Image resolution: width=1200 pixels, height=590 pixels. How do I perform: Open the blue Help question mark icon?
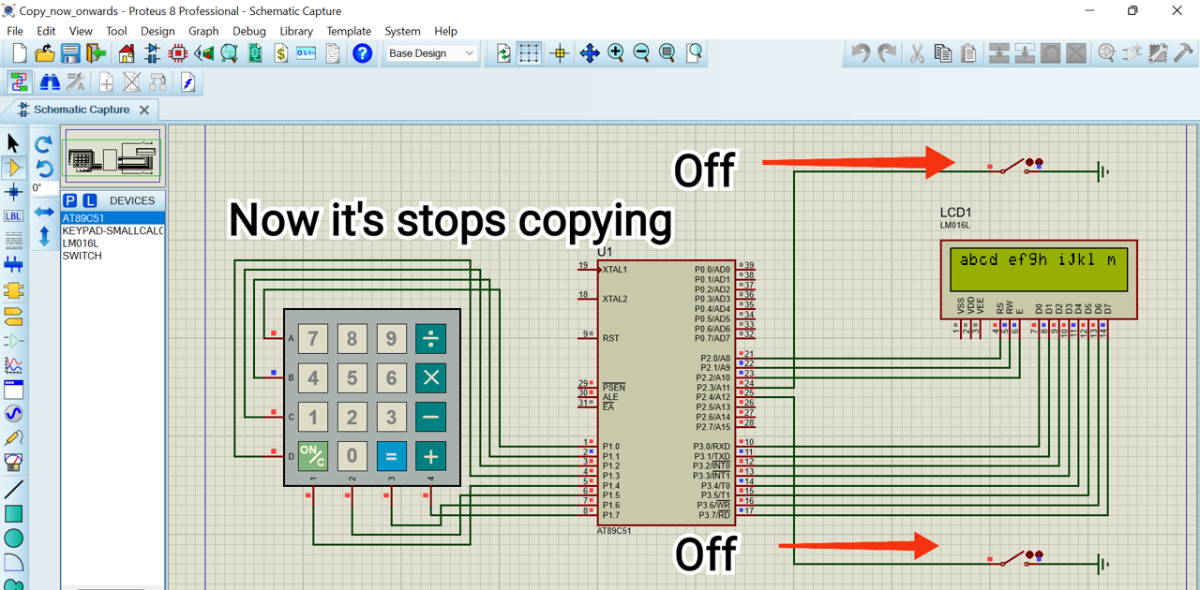(362, 54)
